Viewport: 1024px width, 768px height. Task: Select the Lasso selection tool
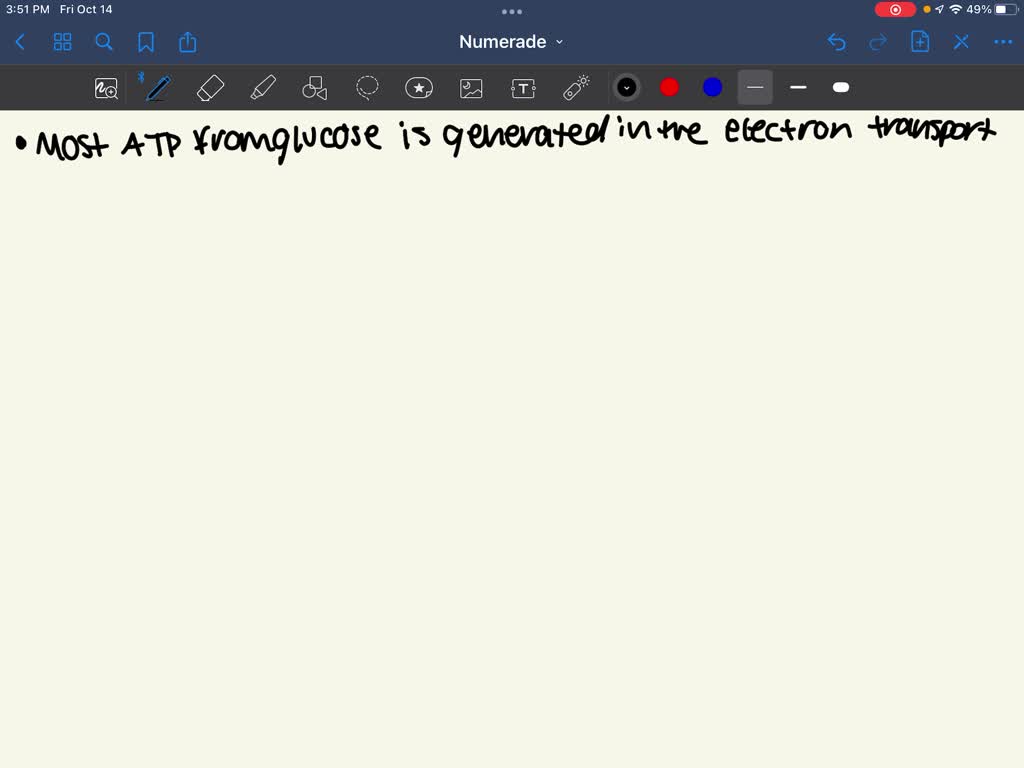(x=367, y=88)
